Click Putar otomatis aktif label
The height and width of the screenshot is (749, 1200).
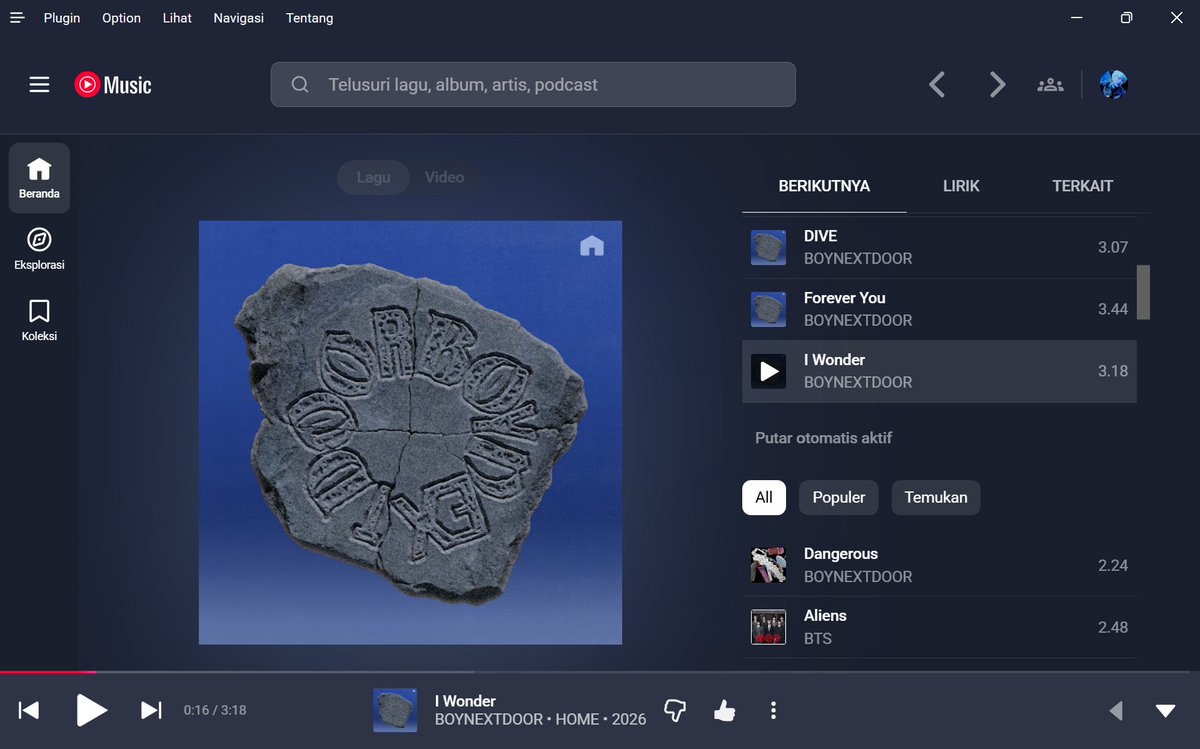tap(823, 438)
